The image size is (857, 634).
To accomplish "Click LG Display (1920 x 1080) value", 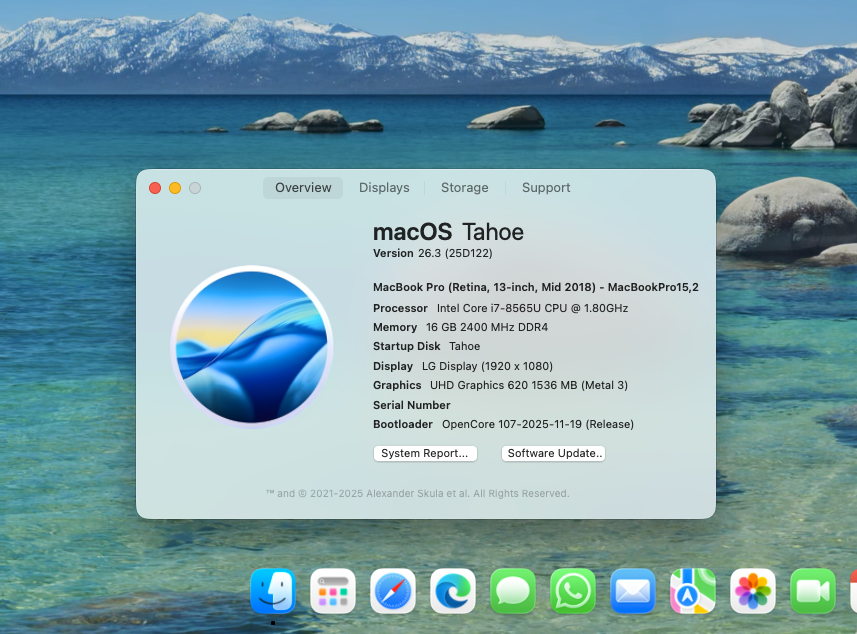I will (488, 366).
